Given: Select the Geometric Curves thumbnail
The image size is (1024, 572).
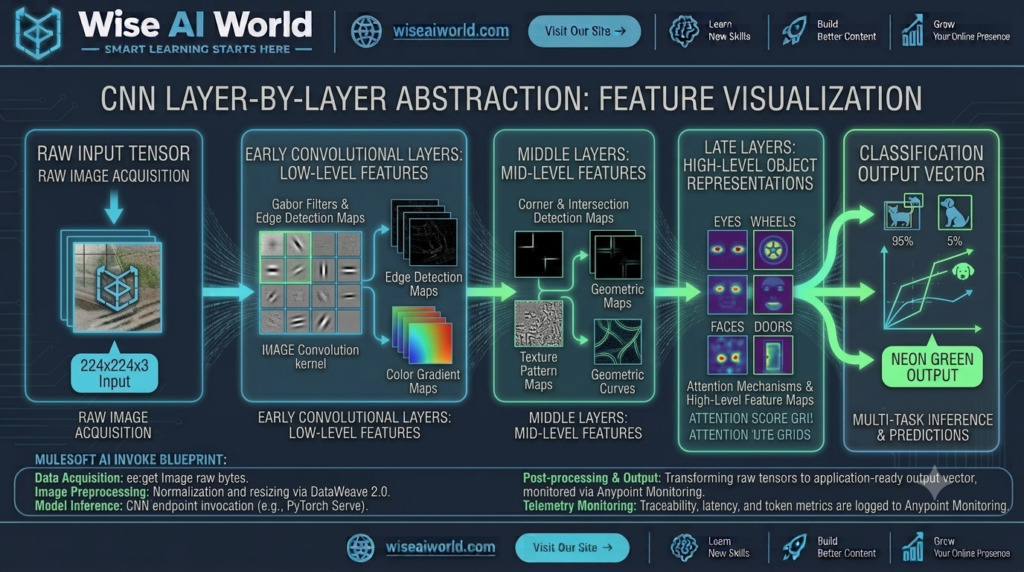Looking at the screenshot, I should coord(618,342).
